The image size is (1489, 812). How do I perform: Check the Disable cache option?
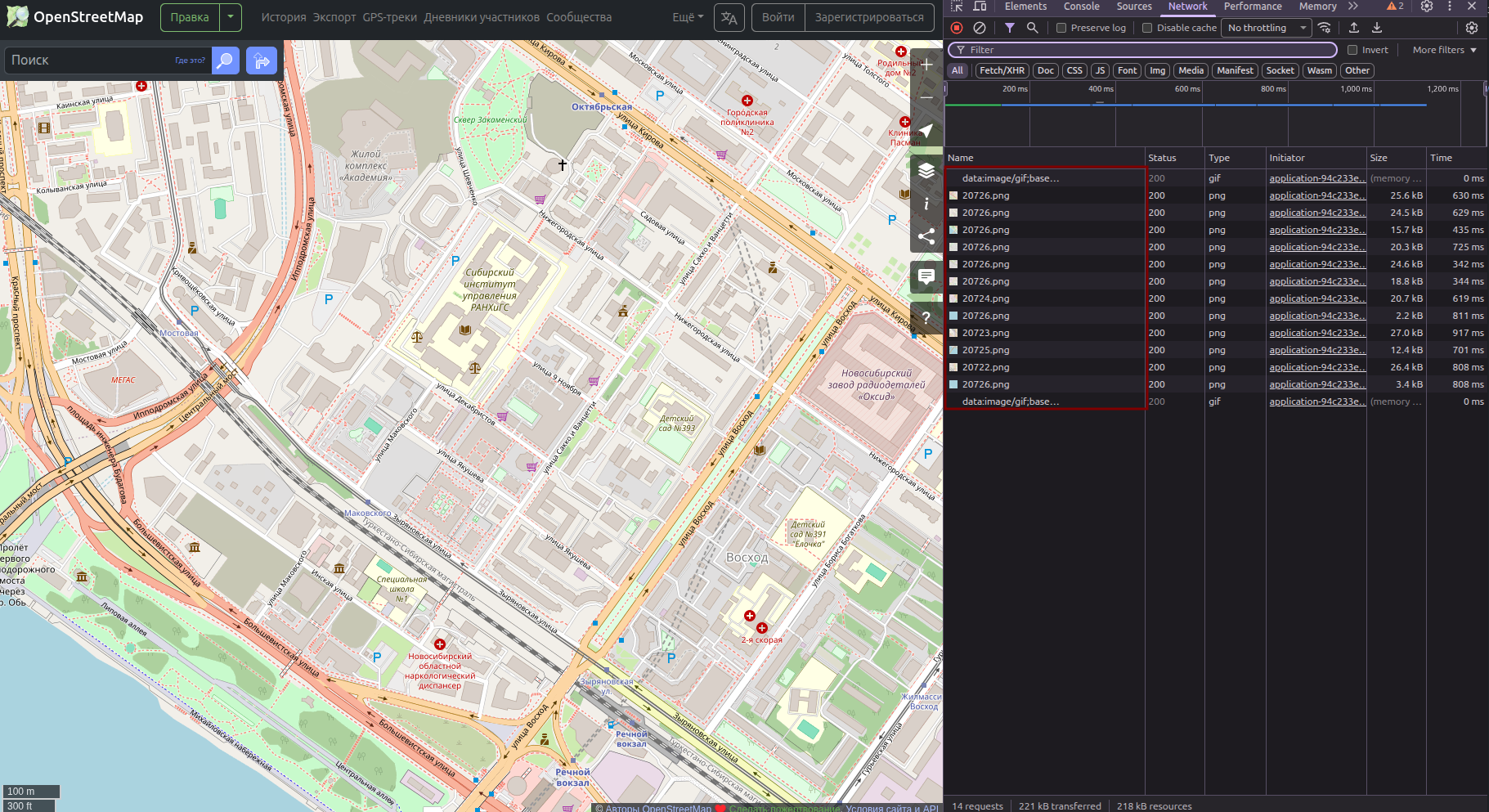pos(1147,28)
